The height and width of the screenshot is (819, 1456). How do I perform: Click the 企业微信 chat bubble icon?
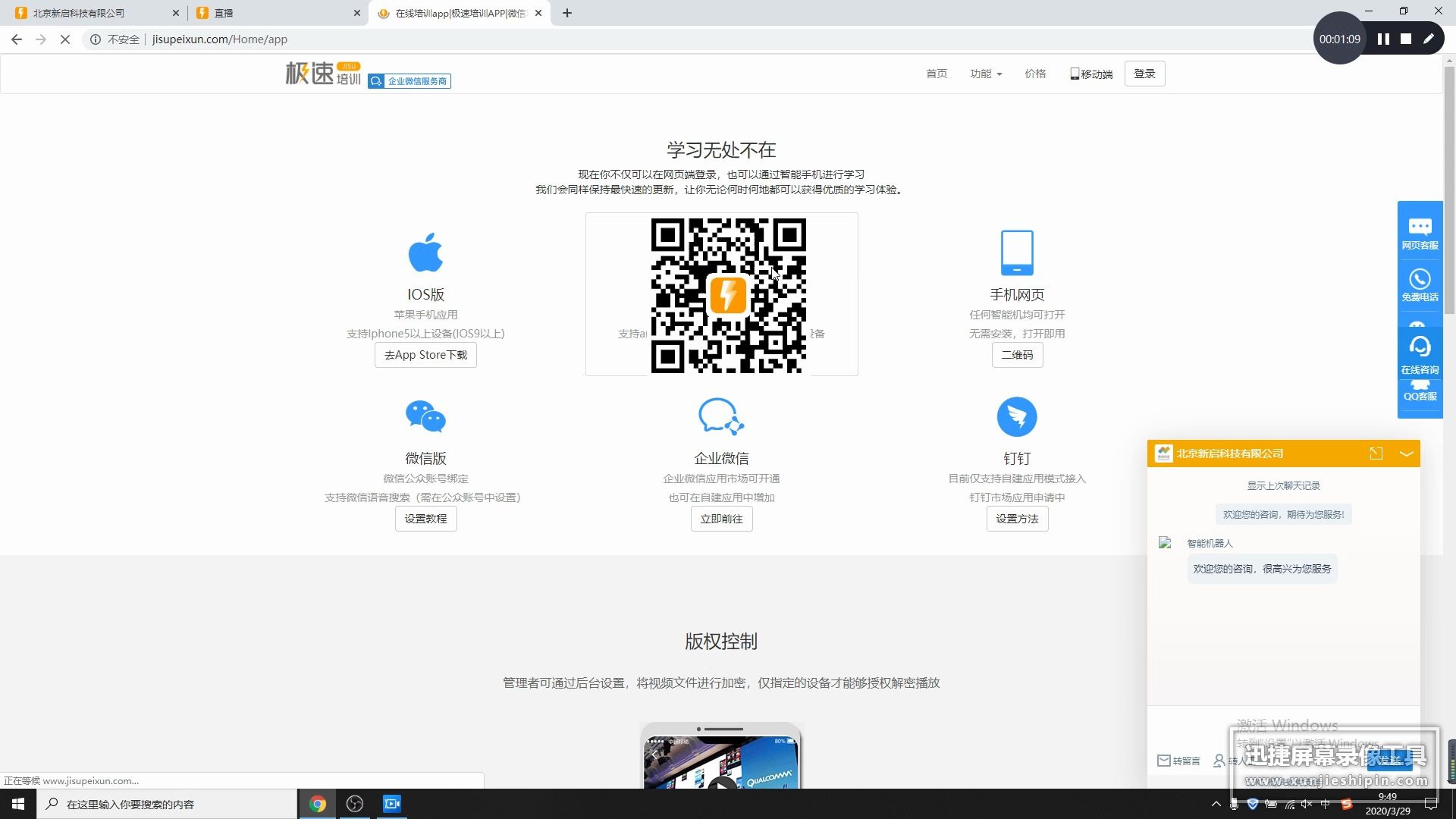(x=720, y=416)
